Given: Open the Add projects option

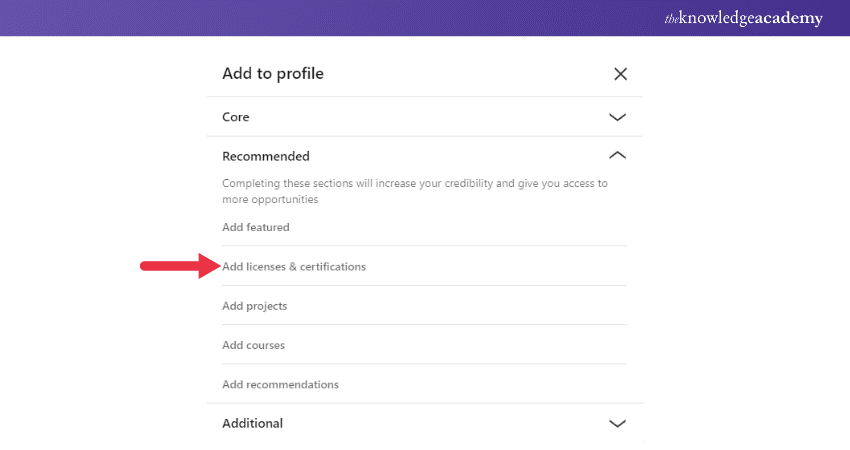Looking at the screenshot, I should (x=255, y=306).
